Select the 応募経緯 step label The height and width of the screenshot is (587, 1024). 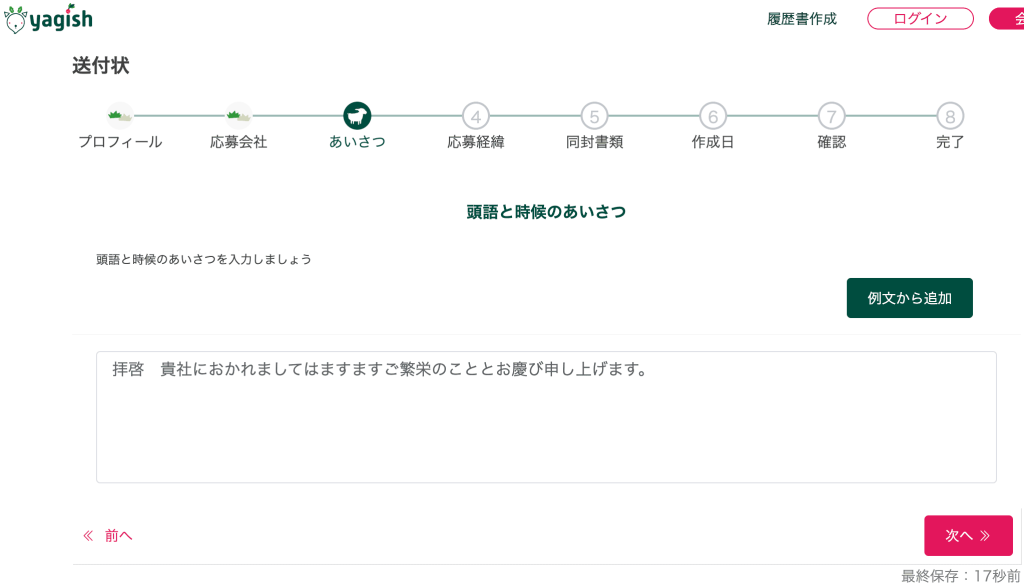(476, 142)
